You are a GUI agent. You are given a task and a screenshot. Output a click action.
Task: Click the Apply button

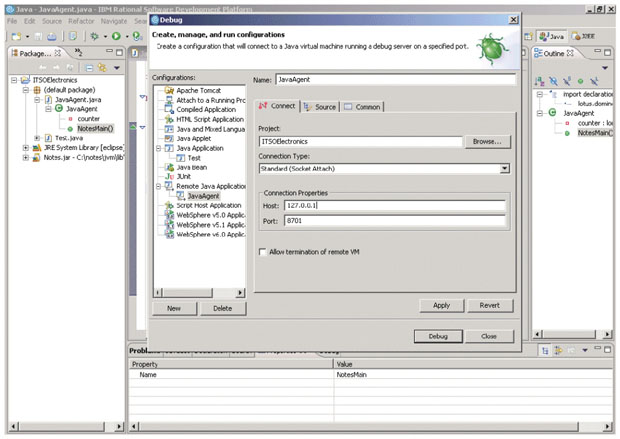coord(441,305)
